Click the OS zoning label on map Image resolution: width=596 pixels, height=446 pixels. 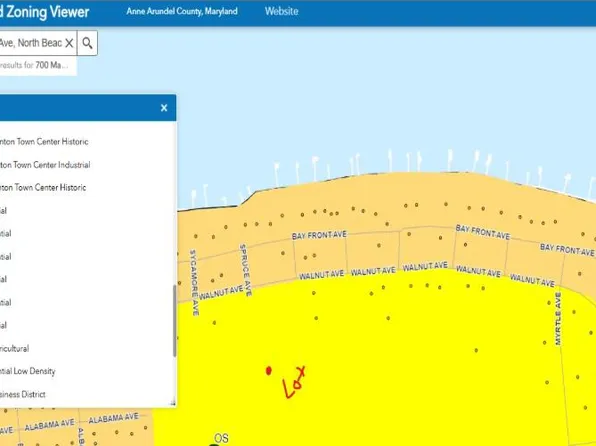221,438
